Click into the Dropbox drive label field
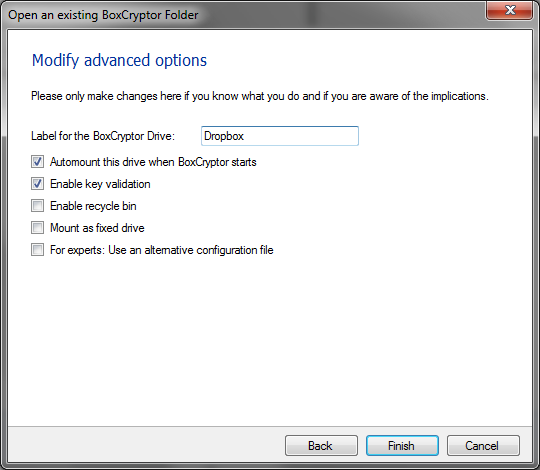This screenshot has height=470, width=540. (x=280, y=136)
